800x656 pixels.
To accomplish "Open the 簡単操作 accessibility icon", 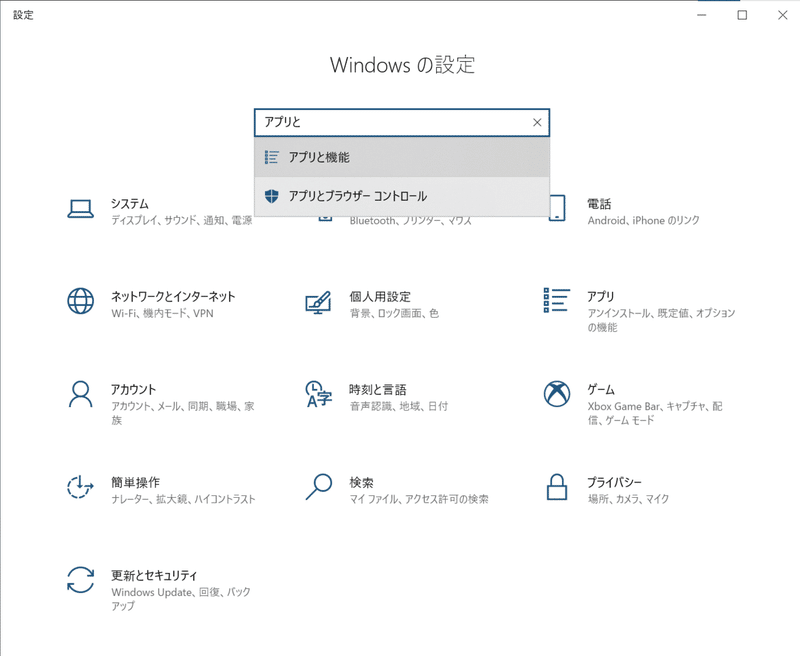I will (x=80, y=487).
